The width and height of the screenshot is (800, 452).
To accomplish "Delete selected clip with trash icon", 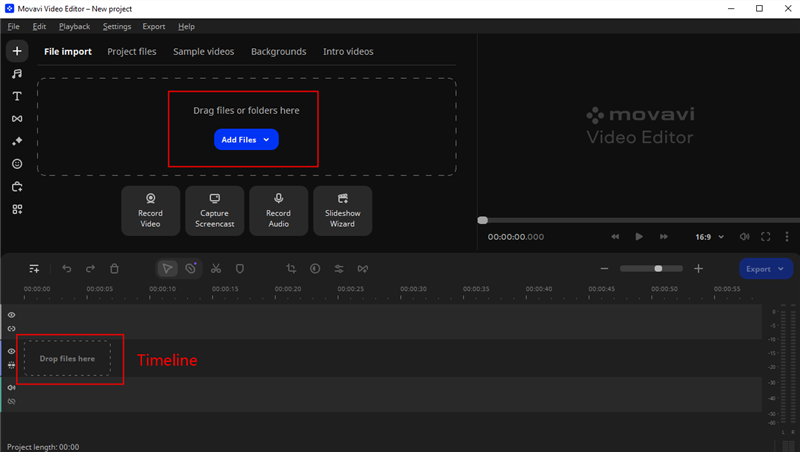I will 114,269.
